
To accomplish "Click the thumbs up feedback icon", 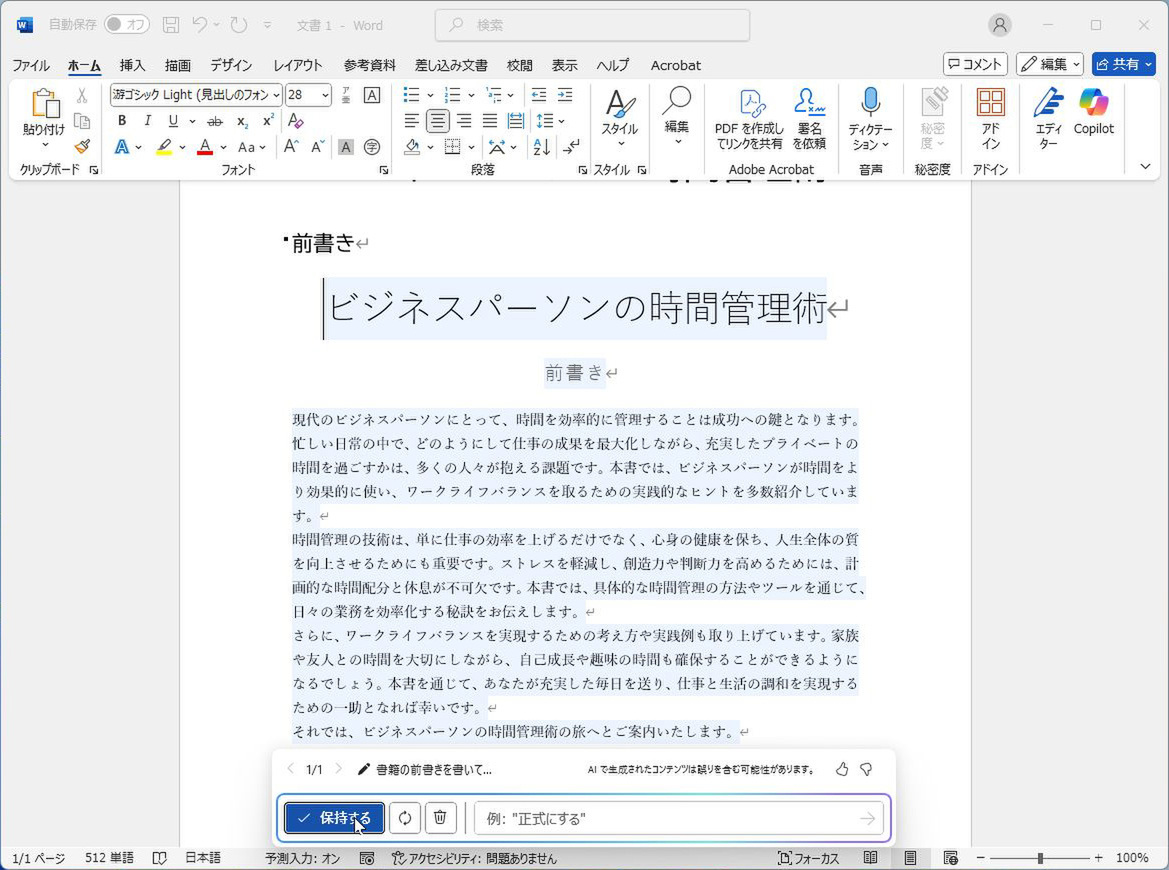I will (x=842, y=769).
